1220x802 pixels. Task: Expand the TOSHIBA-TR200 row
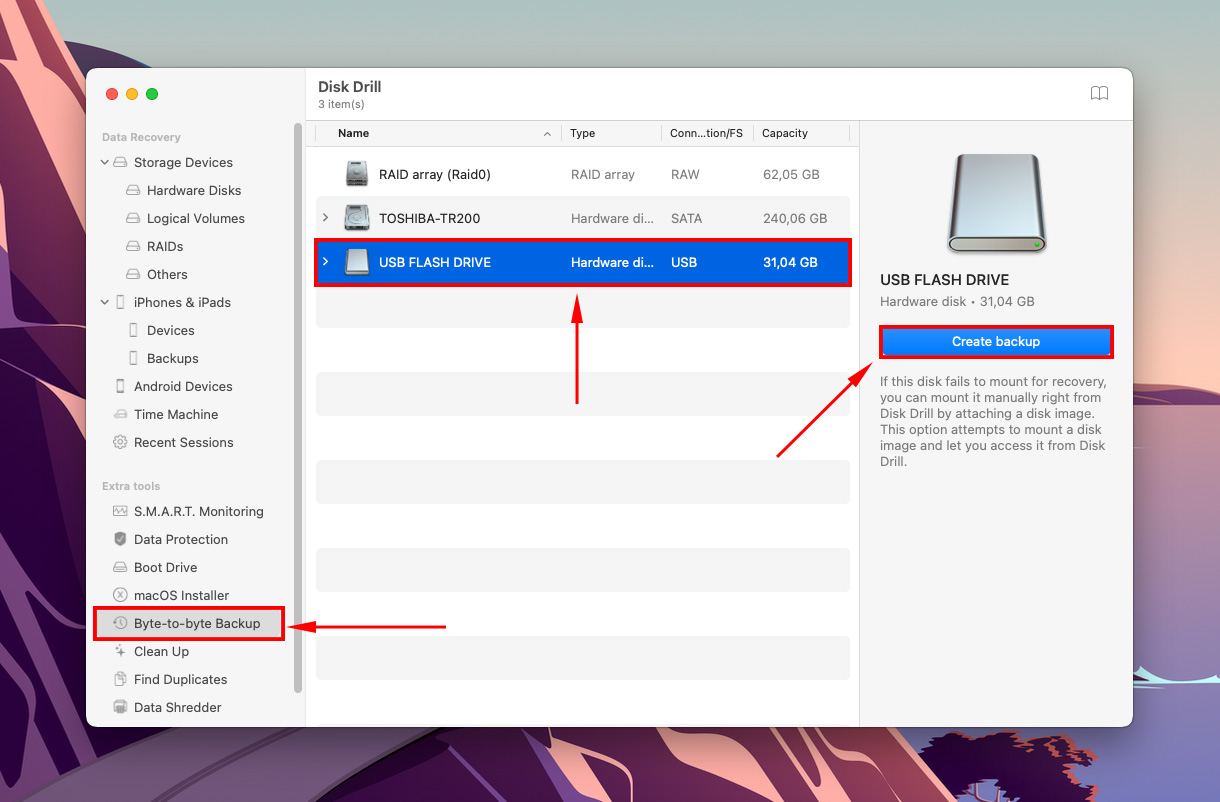pos(325,218)
